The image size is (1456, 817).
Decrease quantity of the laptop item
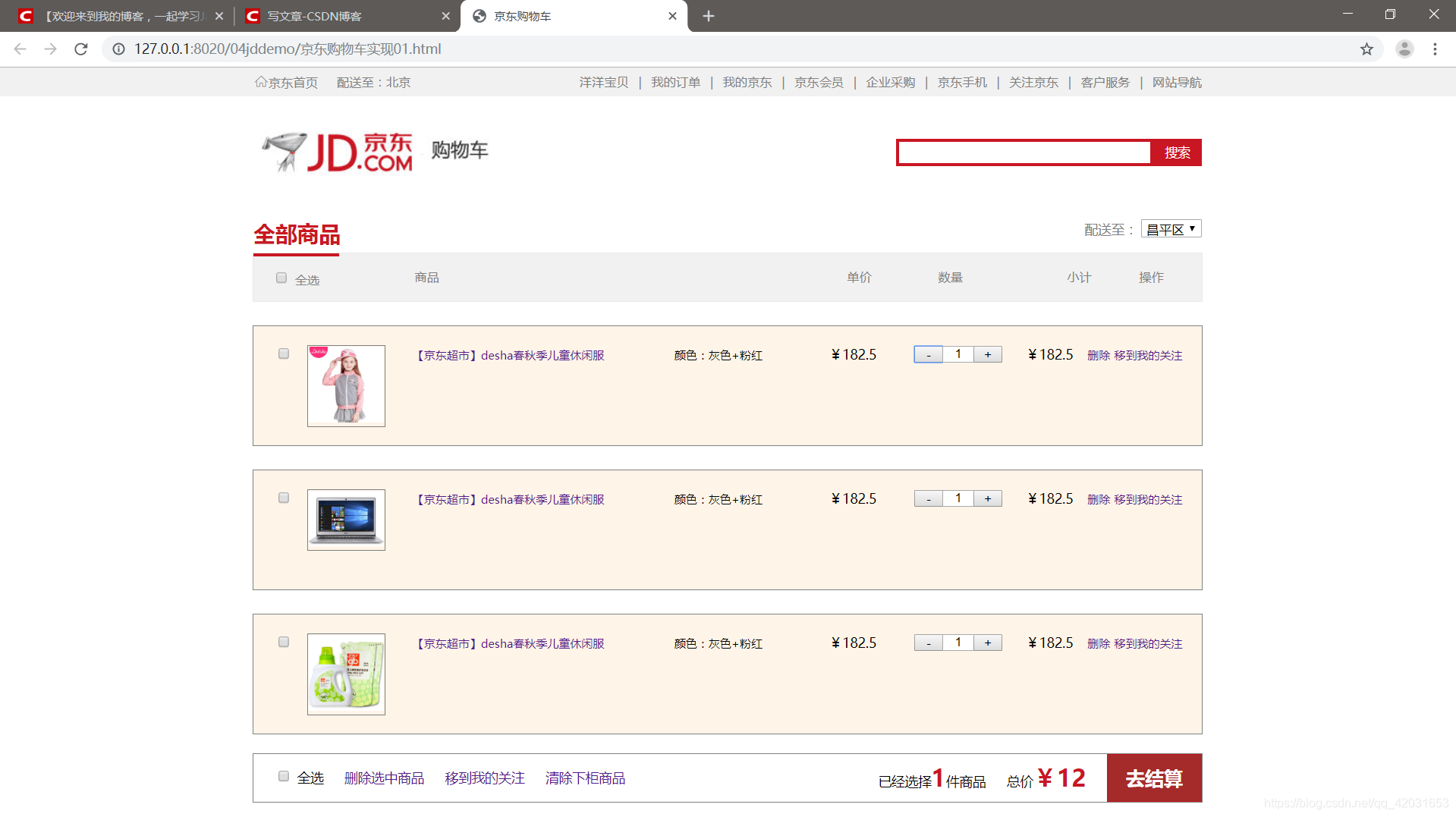928,498
